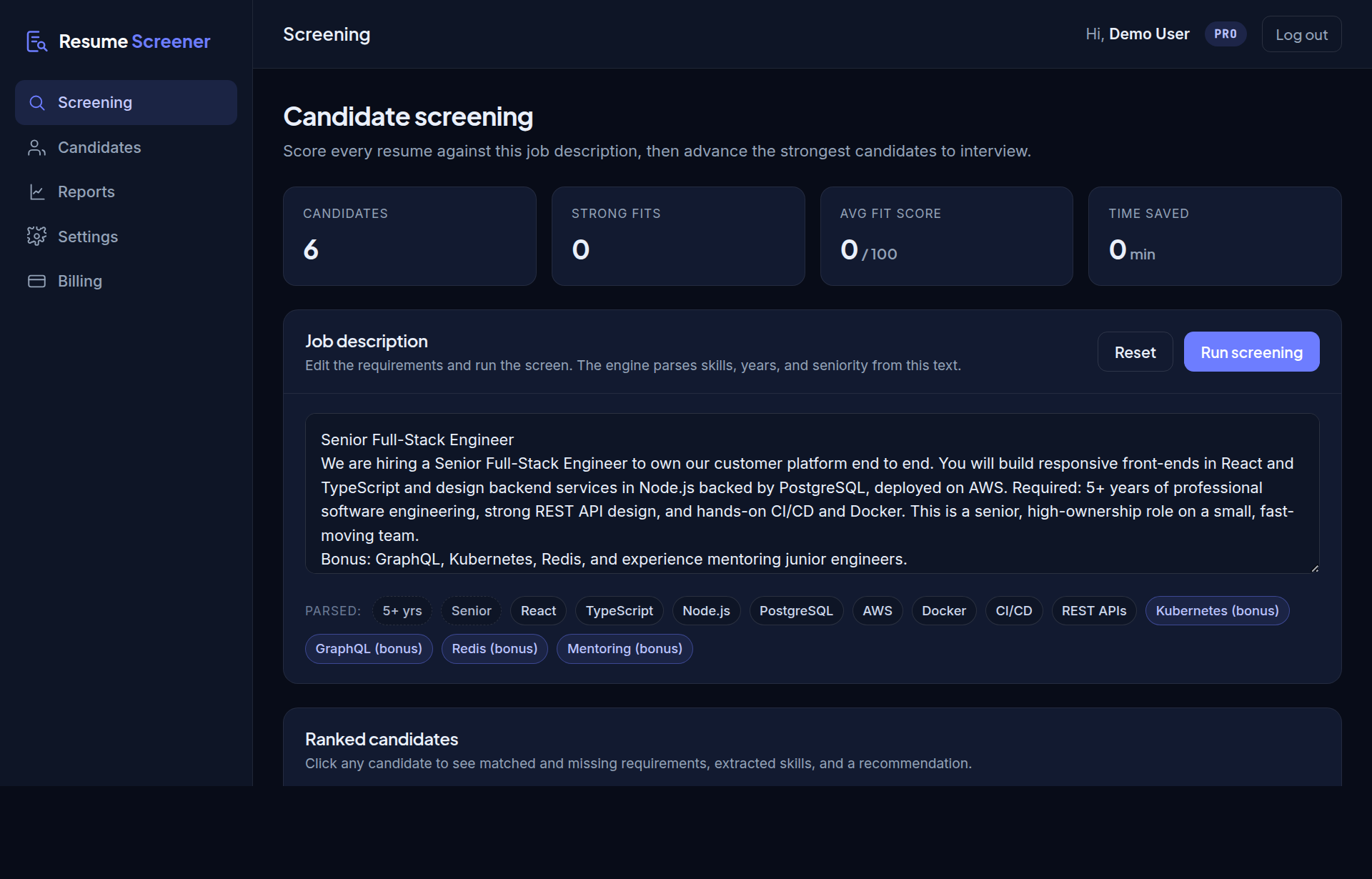Click inside the job description text area
The height and width of the screenshot is (879, 1372).
[x=812, y=494]
